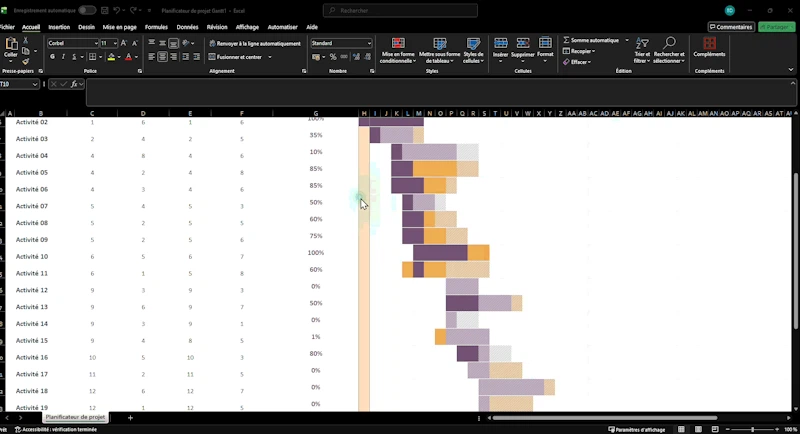800x434 pixels.
Task: Toggle bold formatting G button
Action: click(52, 57)
